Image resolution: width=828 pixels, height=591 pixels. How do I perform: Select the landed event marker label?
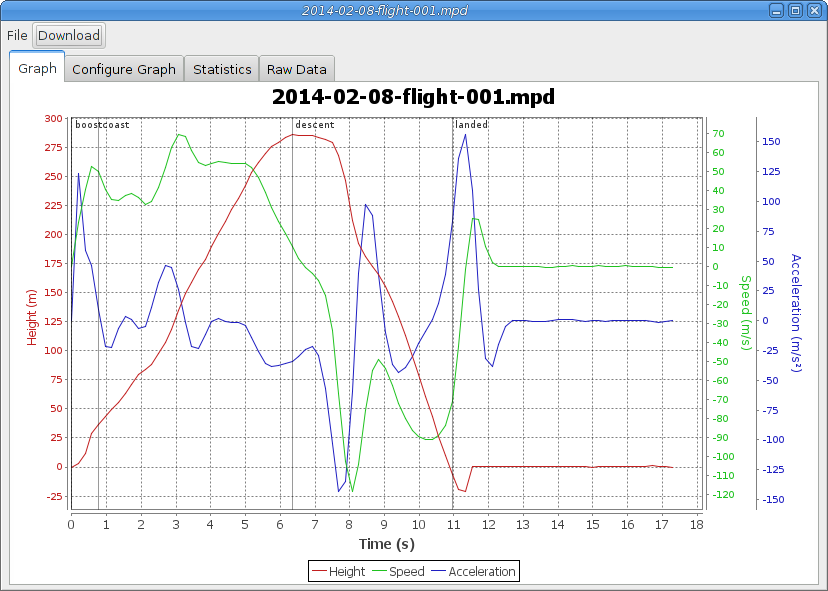472,125
